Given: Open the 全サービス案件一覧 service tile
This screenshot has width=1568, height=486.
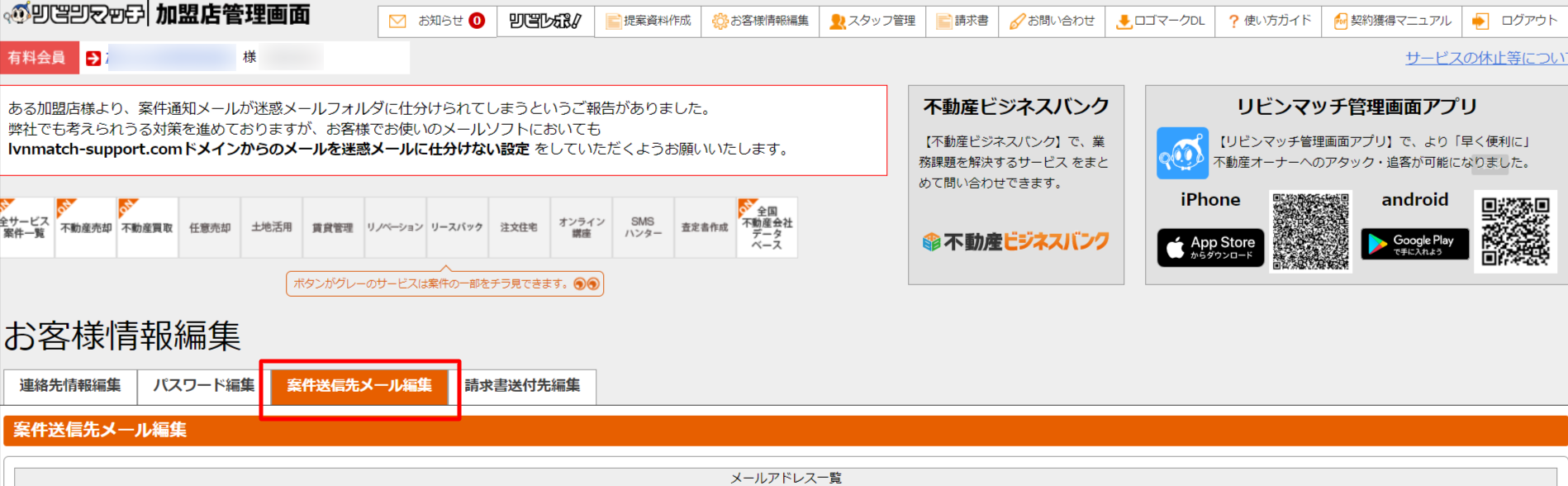Looking at the screenshot, I should click(26, 227).
